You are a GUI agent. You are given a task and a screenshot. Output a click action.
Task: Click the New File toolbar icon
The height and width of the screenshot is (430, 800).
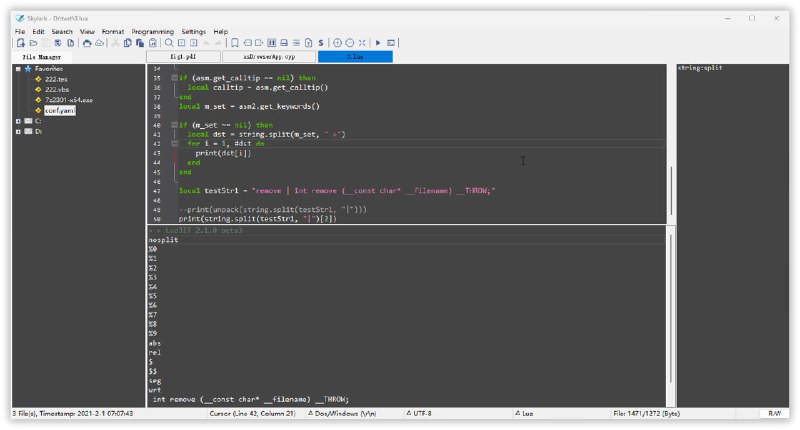(x=20, y=43)
